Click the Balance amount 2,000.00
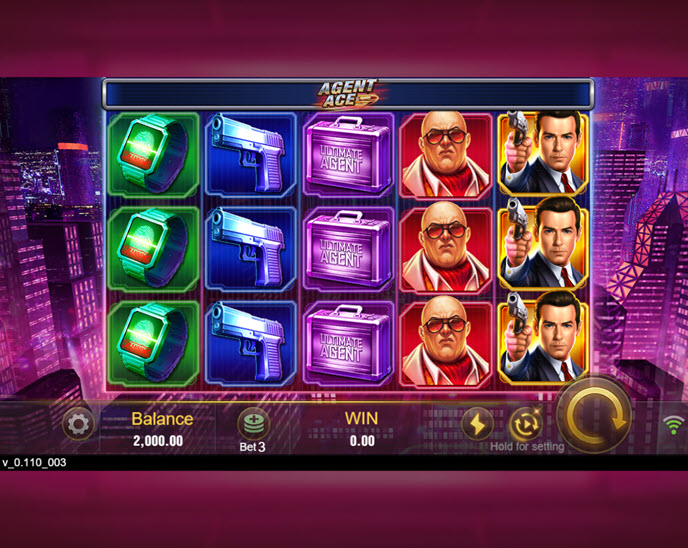The height and width of the screenshot is (548, 688). click(x=158, y=441)
